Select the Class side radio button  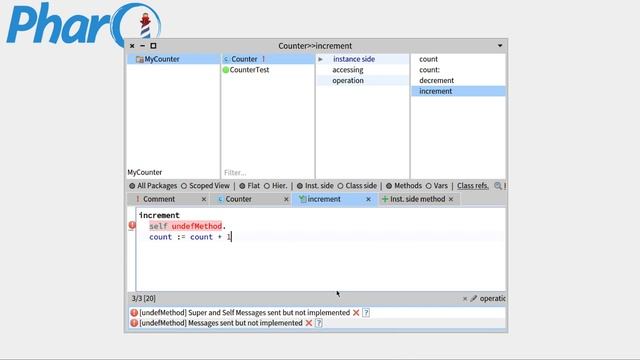pos(340,186)
